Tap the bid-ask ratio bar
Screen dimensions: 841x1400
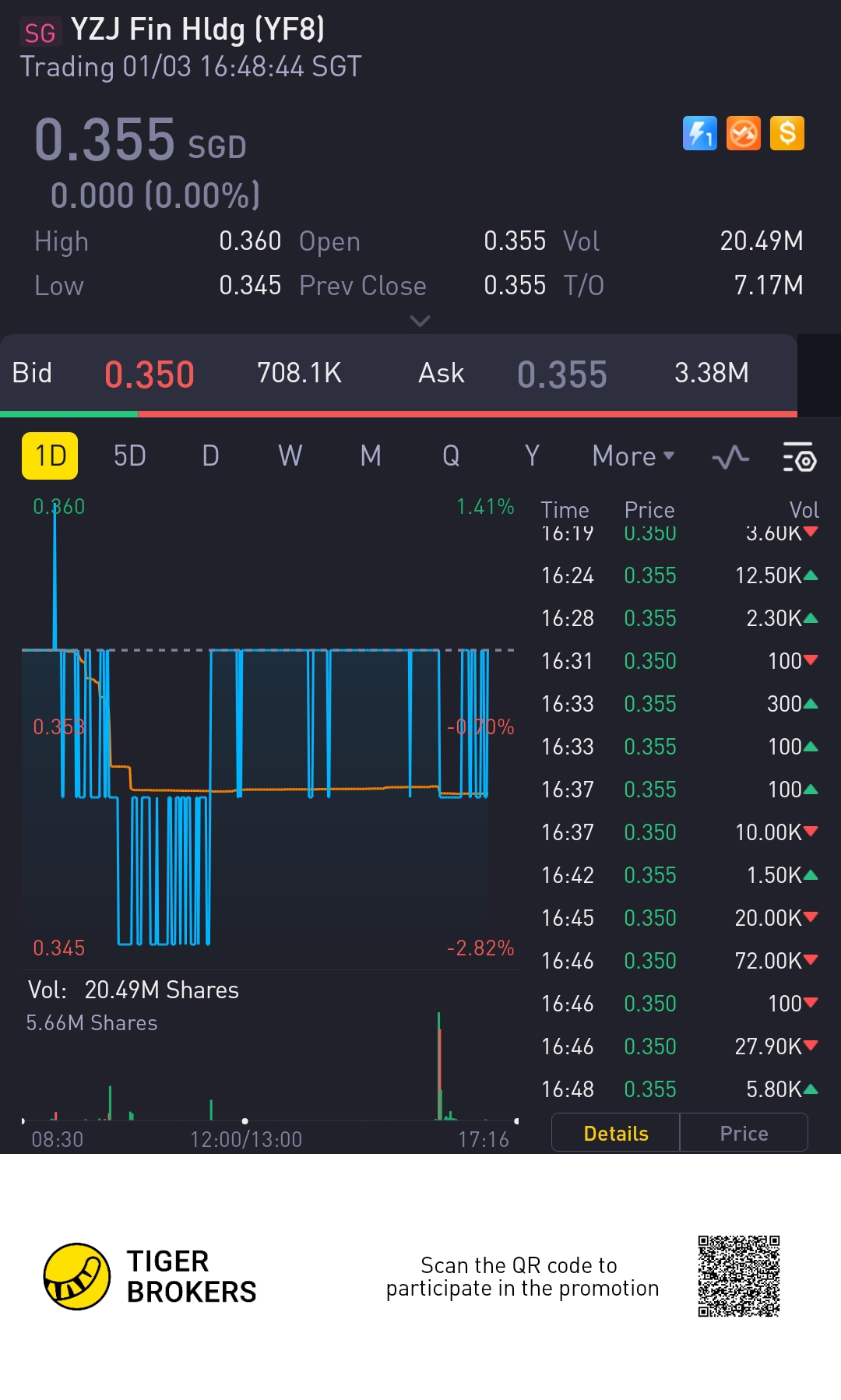pos(398,414)
